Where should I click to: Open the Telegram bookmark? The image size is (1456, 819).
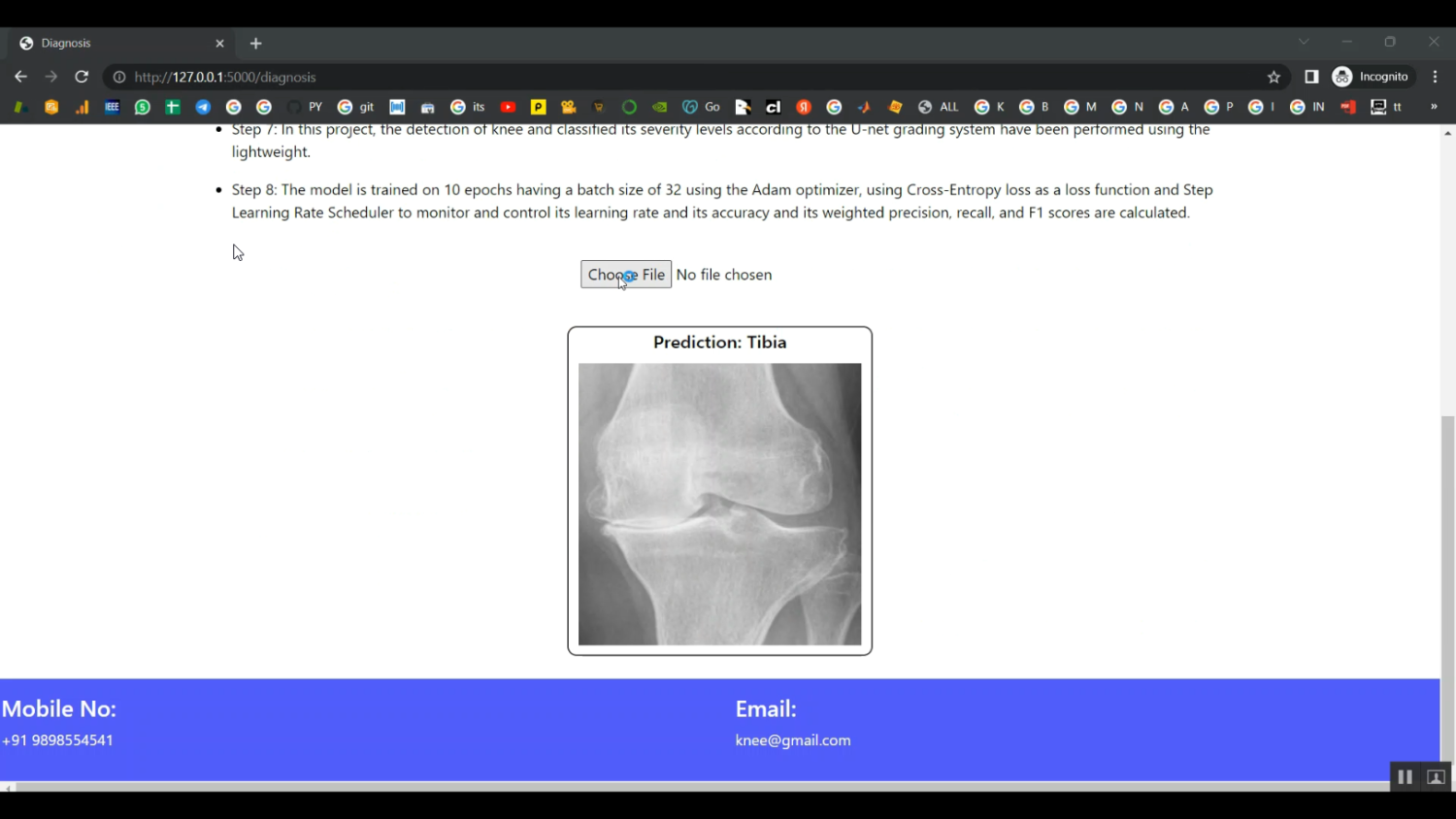(x=203, y=107)
